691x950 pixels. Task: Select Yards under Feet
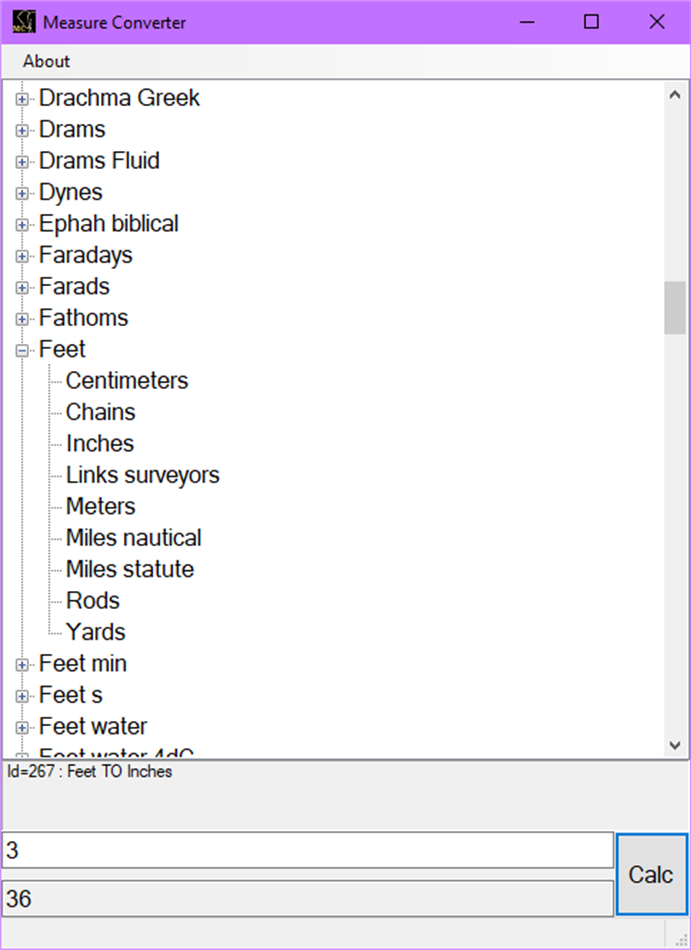[95, 631]
